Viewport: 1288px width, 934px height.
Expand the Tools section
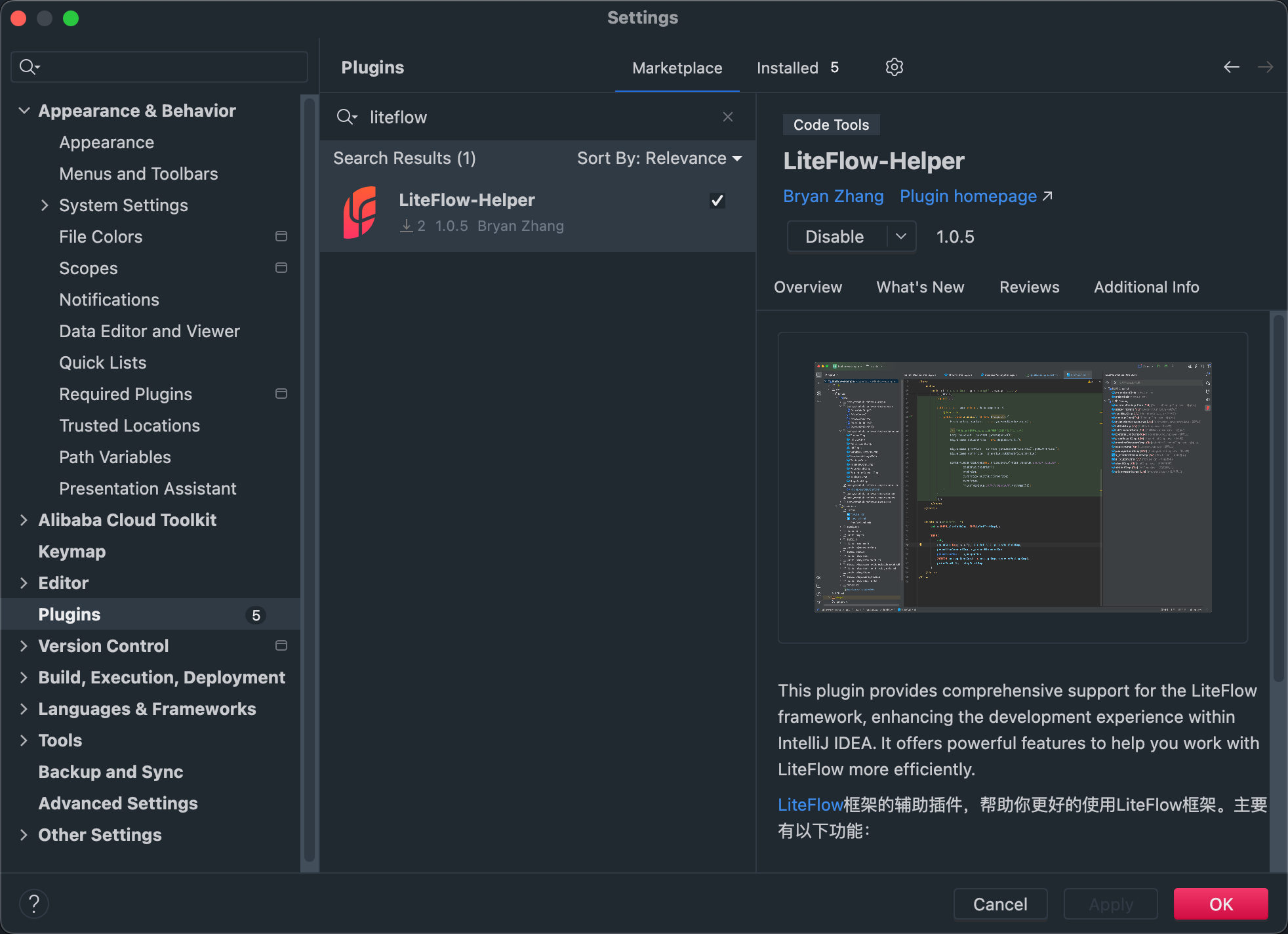click(x=24, y=741)
